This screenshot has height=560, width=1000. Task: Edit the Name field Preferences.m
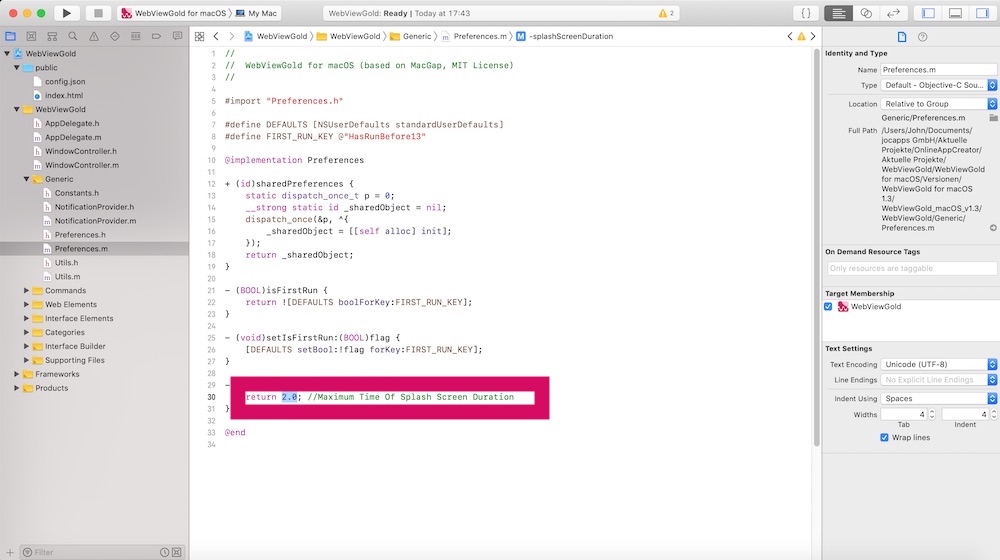(939, 70)
